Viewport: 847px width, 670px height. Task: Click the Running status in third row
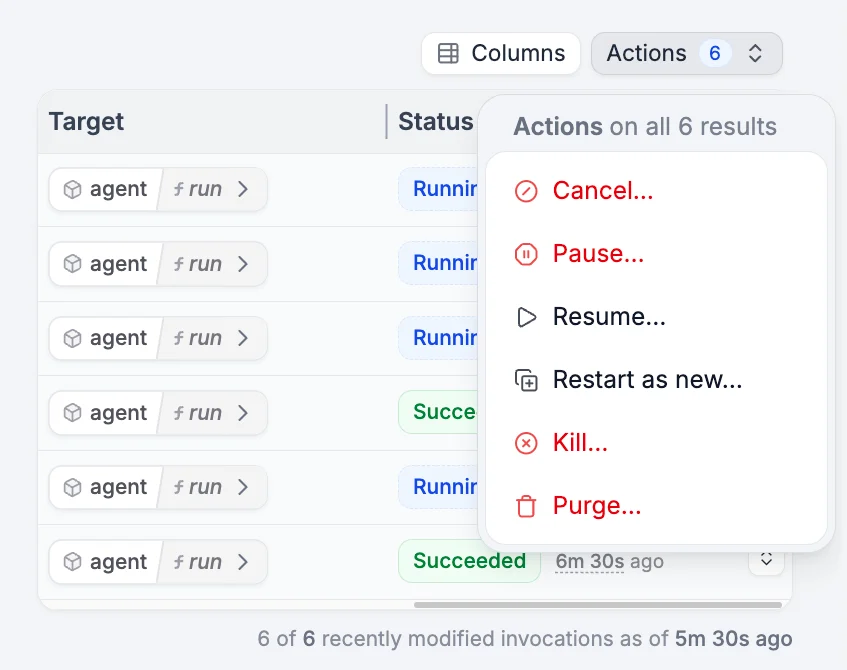click(438, 338)
